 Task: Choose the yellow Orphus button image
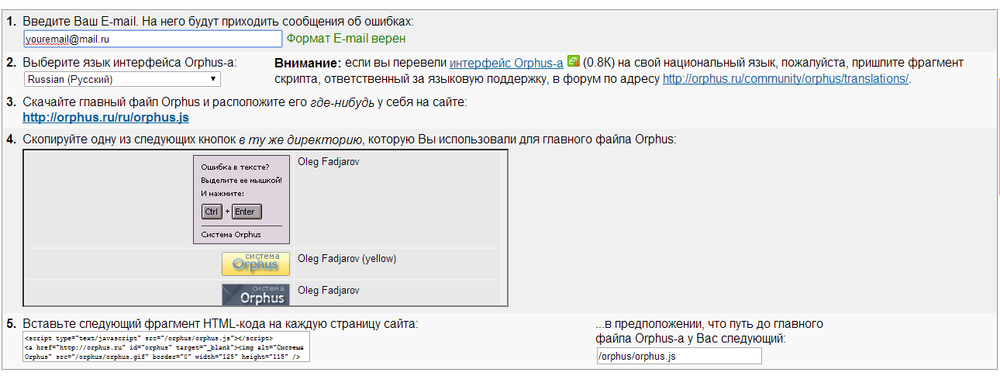point(256,264)
